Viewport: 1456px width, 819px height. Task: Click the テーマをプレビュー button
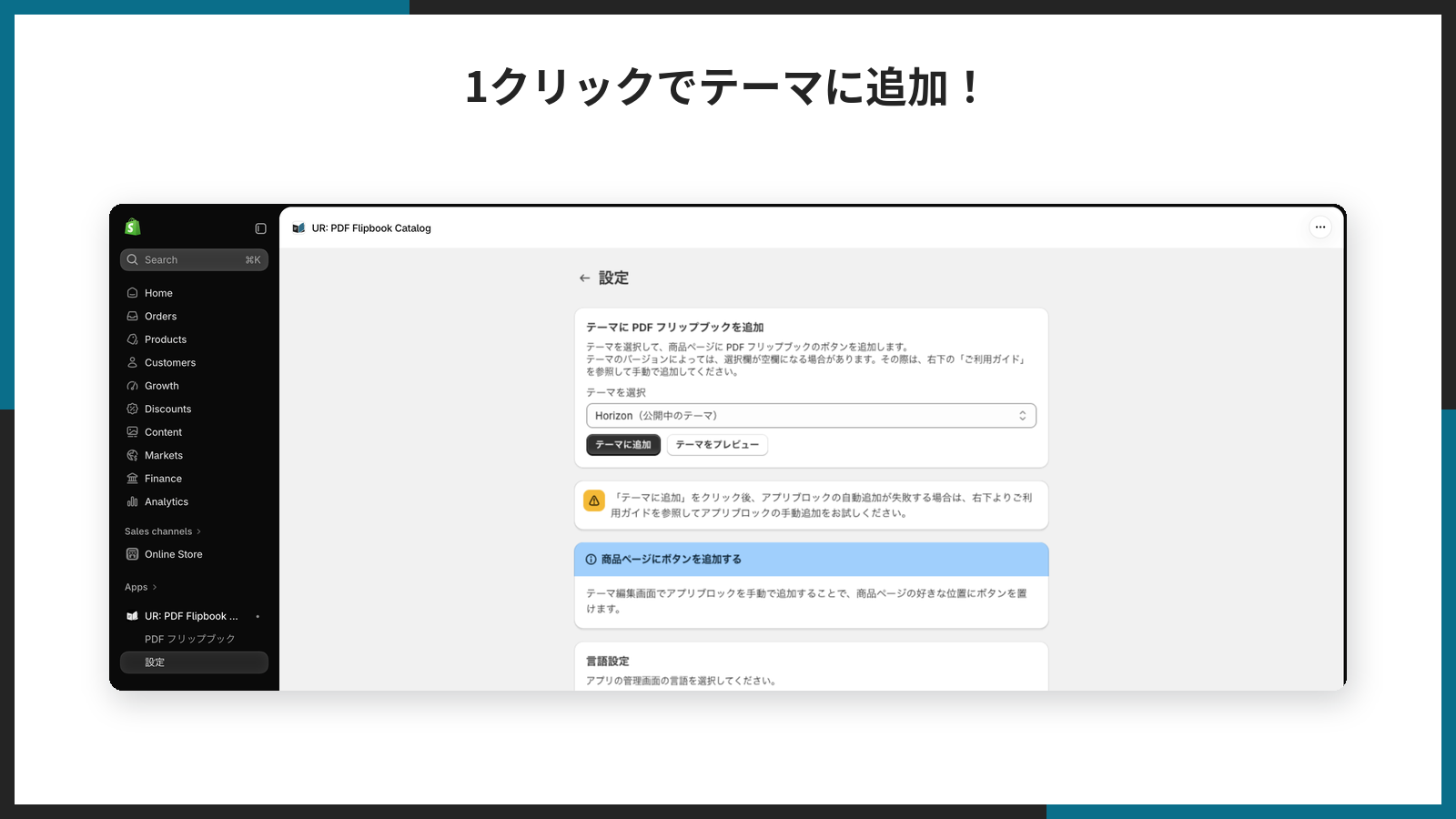point(717,445)
